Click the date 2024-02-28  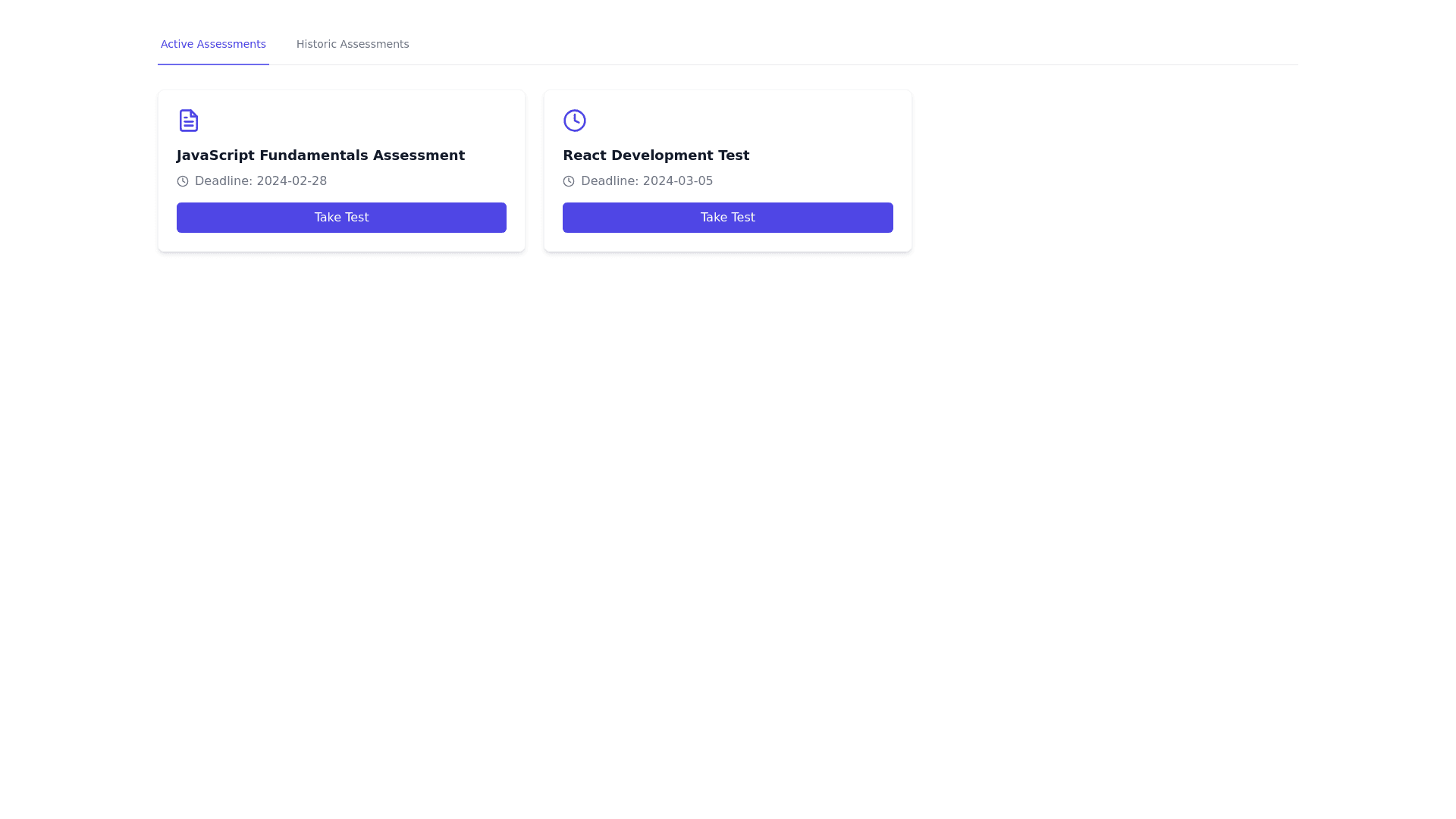point(291,181)
